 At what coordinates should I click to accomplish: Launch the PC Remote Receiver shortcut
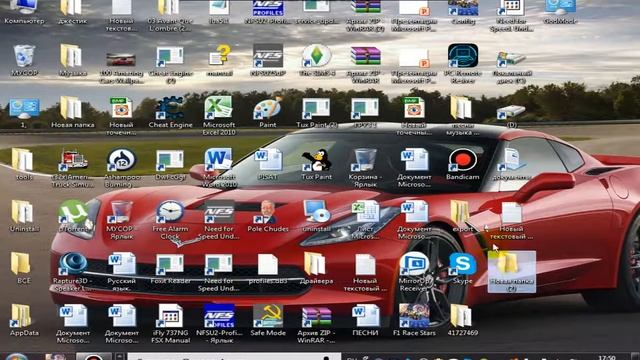coord(463,64)
